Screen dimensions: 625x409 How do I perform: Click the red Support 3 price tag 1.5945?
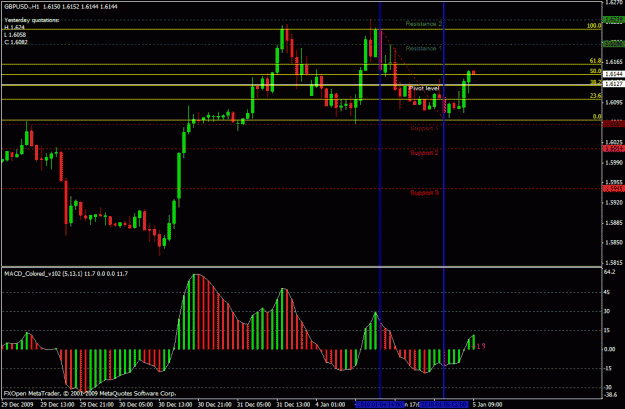click(x=614, y=189)
